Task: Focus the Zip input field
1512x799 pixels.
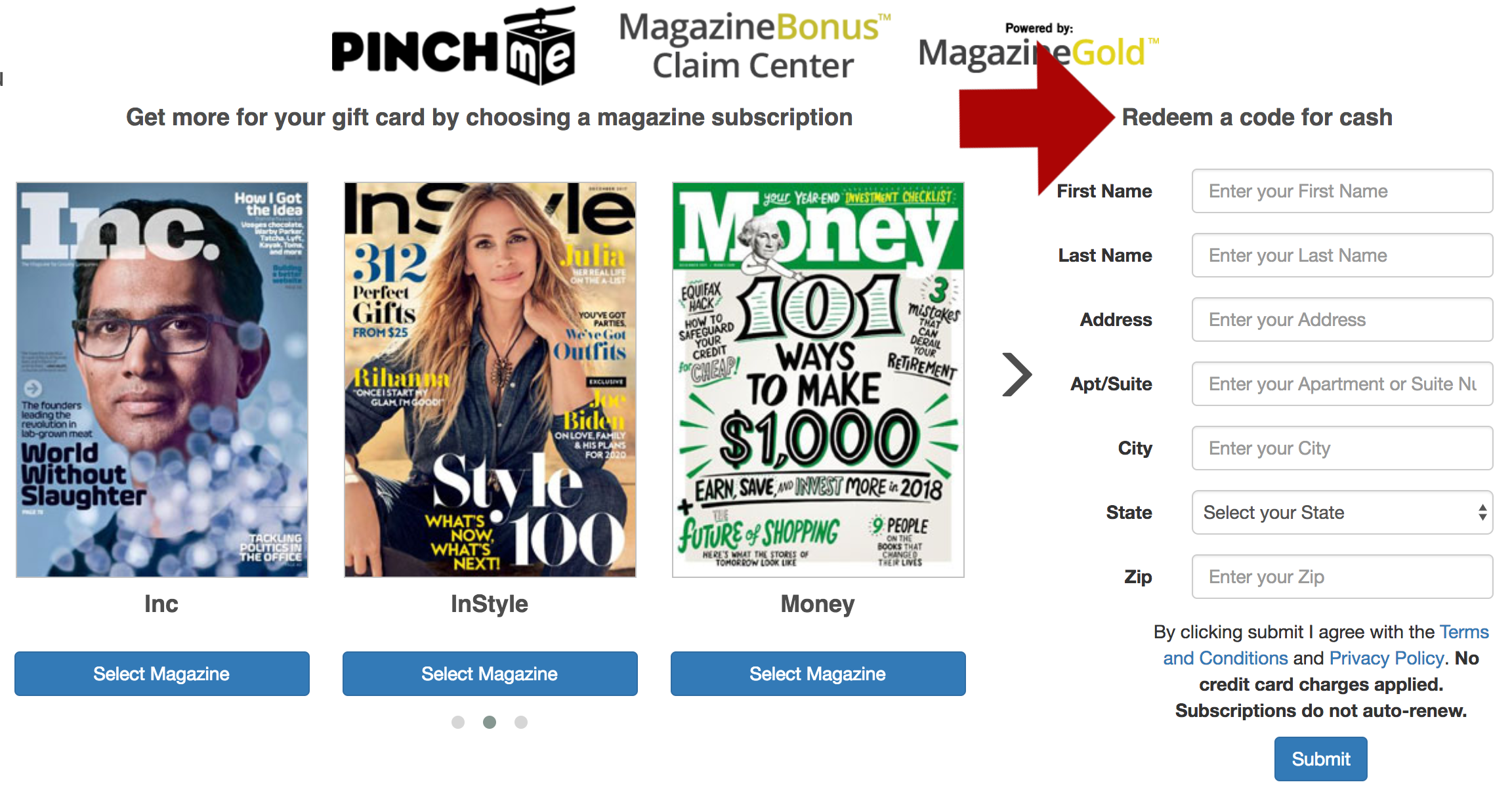Action: point(1342,577)
